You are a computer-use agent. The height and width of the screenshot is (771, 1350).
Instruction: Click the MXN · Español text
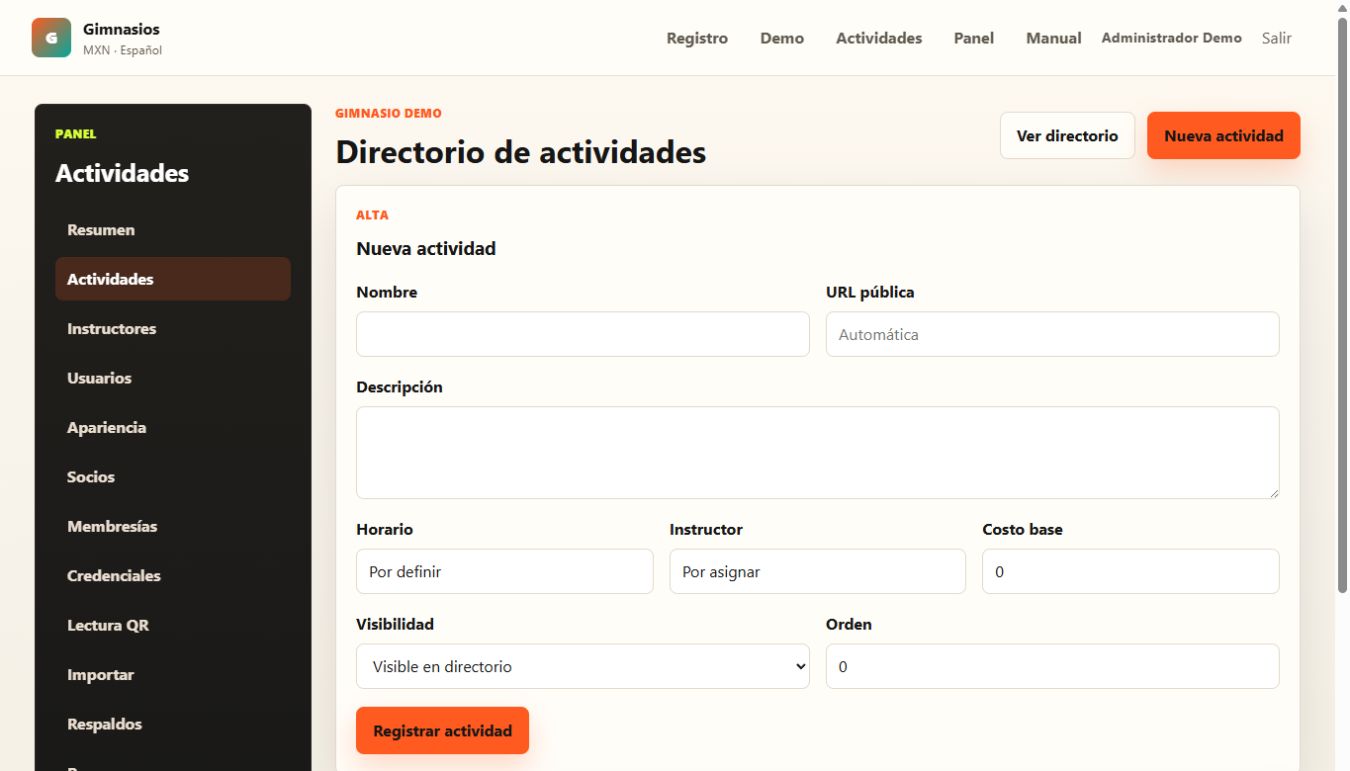click(x=122, y=50)
